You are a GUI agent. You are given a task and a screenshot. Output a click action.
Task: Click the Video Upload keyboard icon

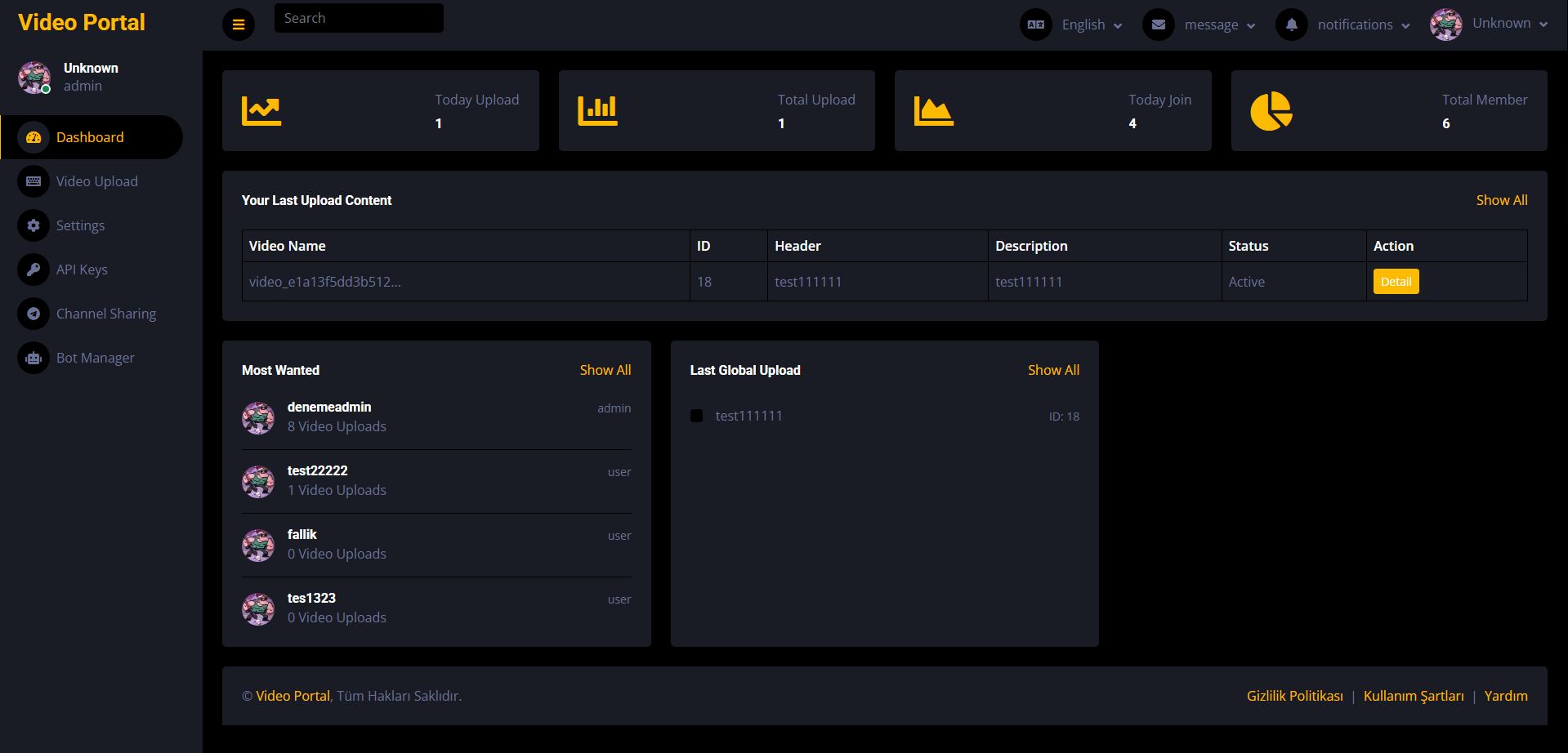[x=34, y=181]
